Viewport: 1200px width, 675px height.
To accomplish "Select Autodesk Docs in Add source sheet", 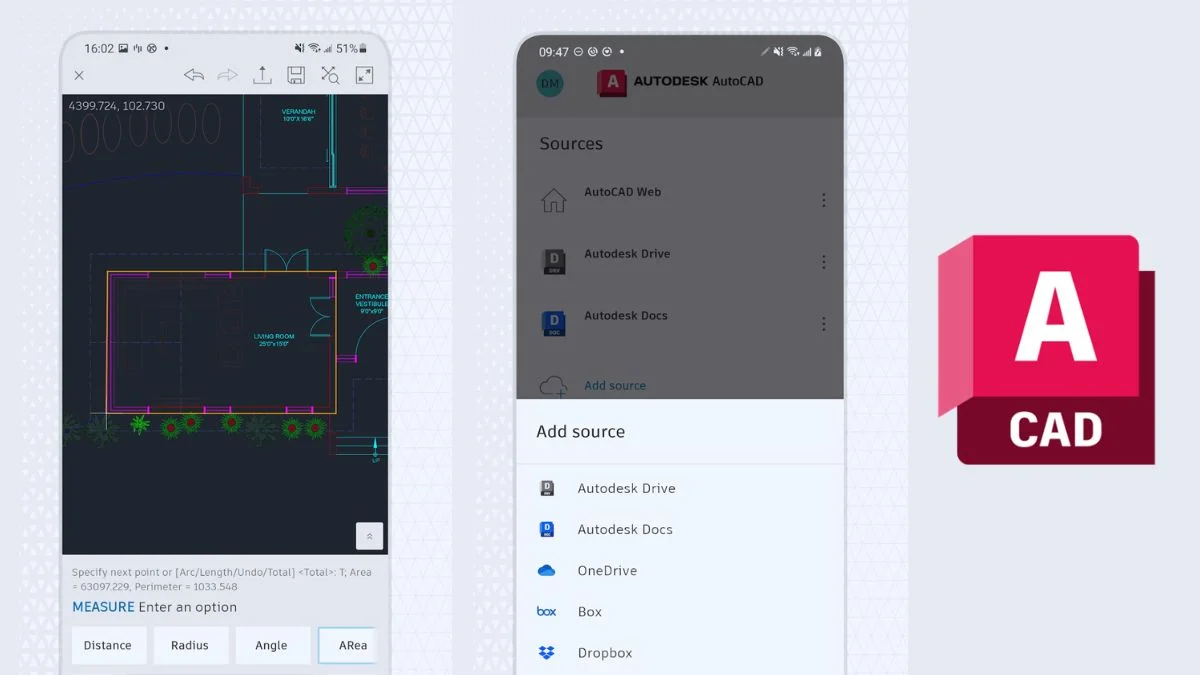I will pos(680,529).
